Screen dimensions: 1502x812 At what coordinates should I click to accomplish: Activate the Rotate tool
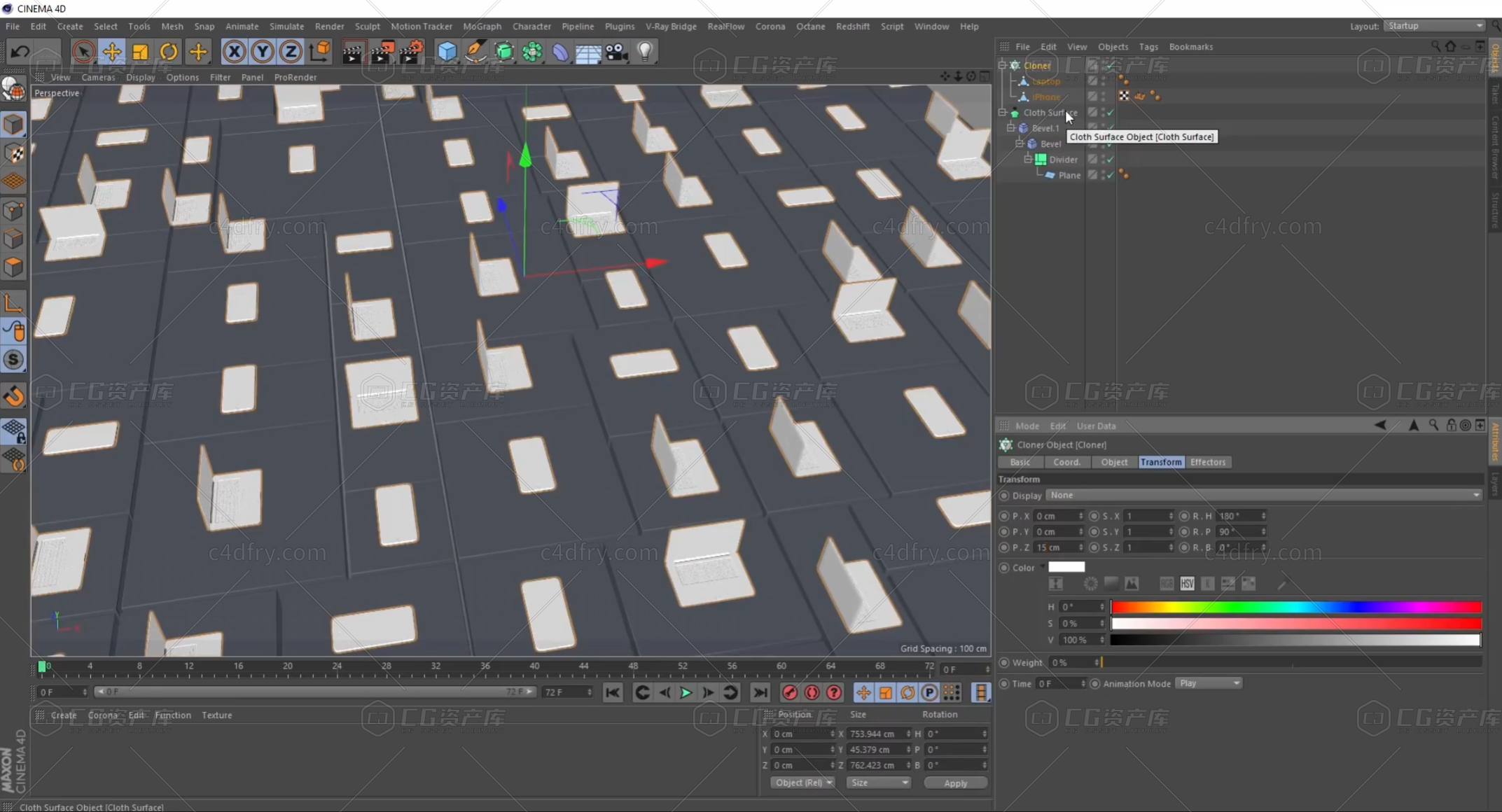pos(169,51)
